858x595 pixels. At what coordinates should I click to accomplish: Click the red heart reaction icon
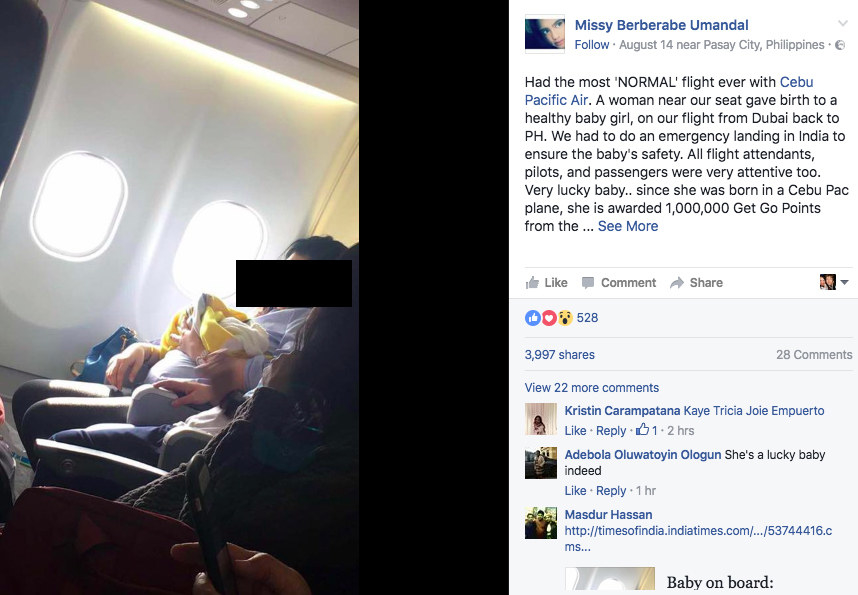click(549, 317)
